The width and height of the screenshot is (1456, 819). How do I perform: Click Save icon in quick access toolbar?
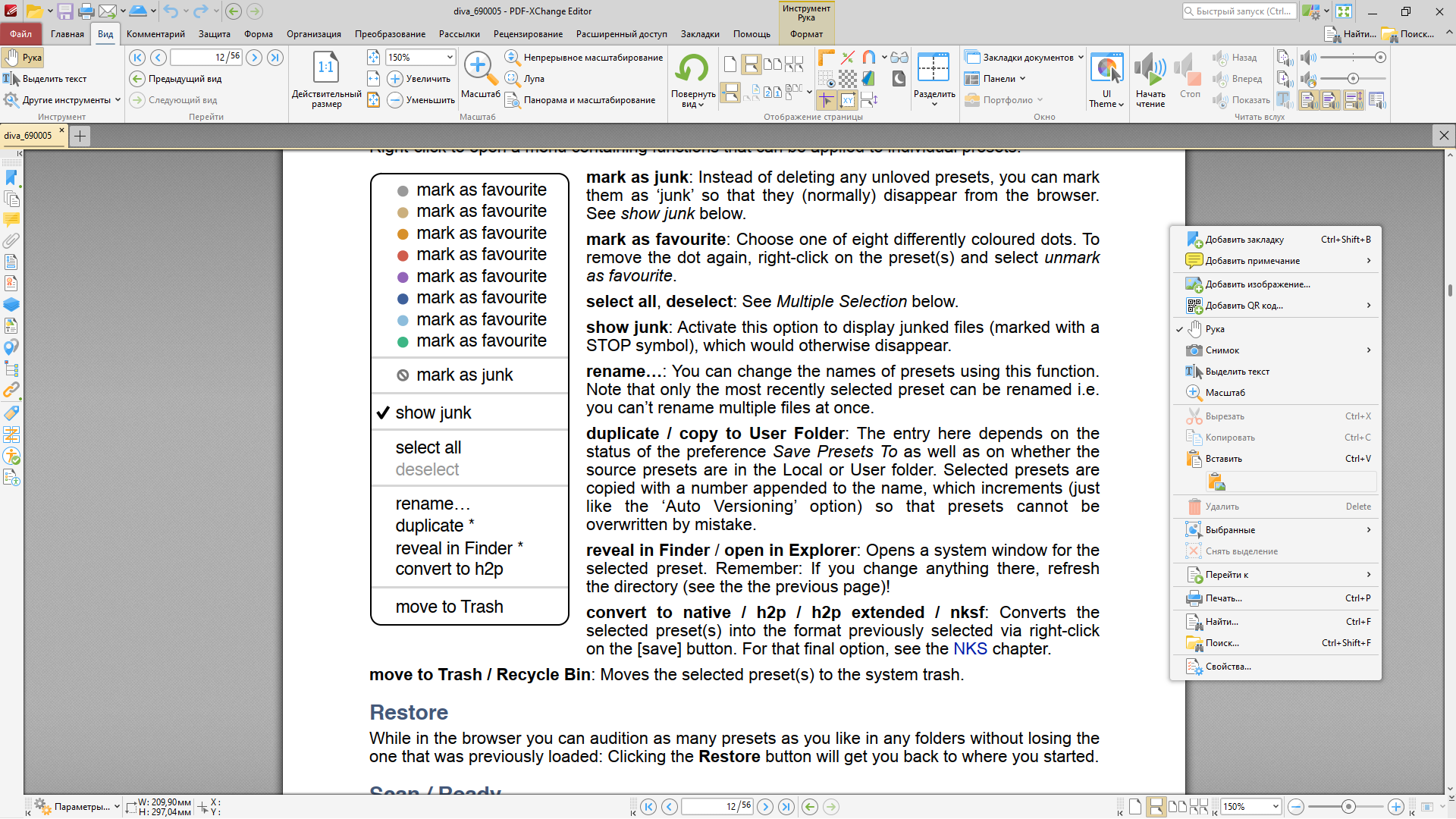(x=65, y=11)
